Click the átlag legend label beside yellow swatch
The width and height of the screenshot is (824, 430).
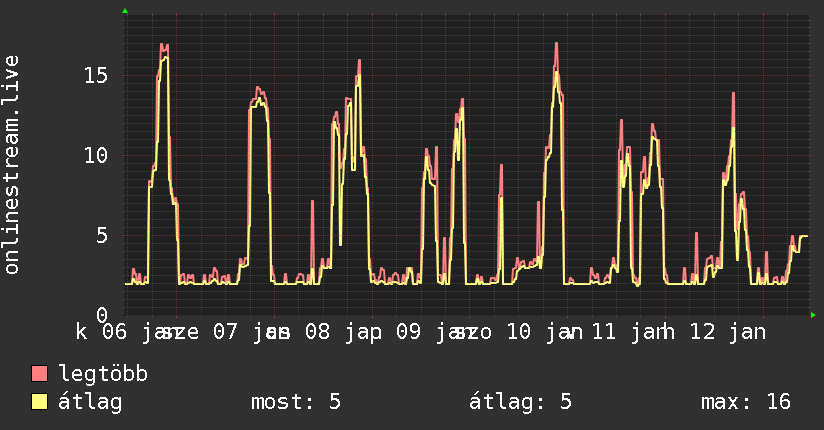click(x=90, y=402)
